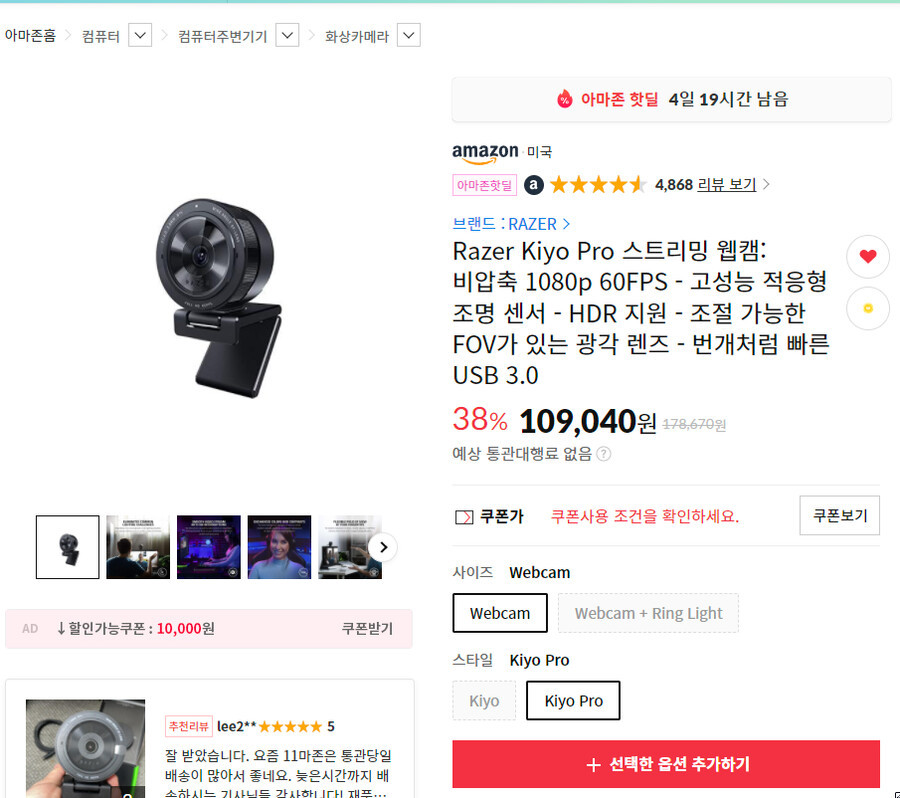
Task: Click the red heart wishlist icon
Action: coord(867,256)
